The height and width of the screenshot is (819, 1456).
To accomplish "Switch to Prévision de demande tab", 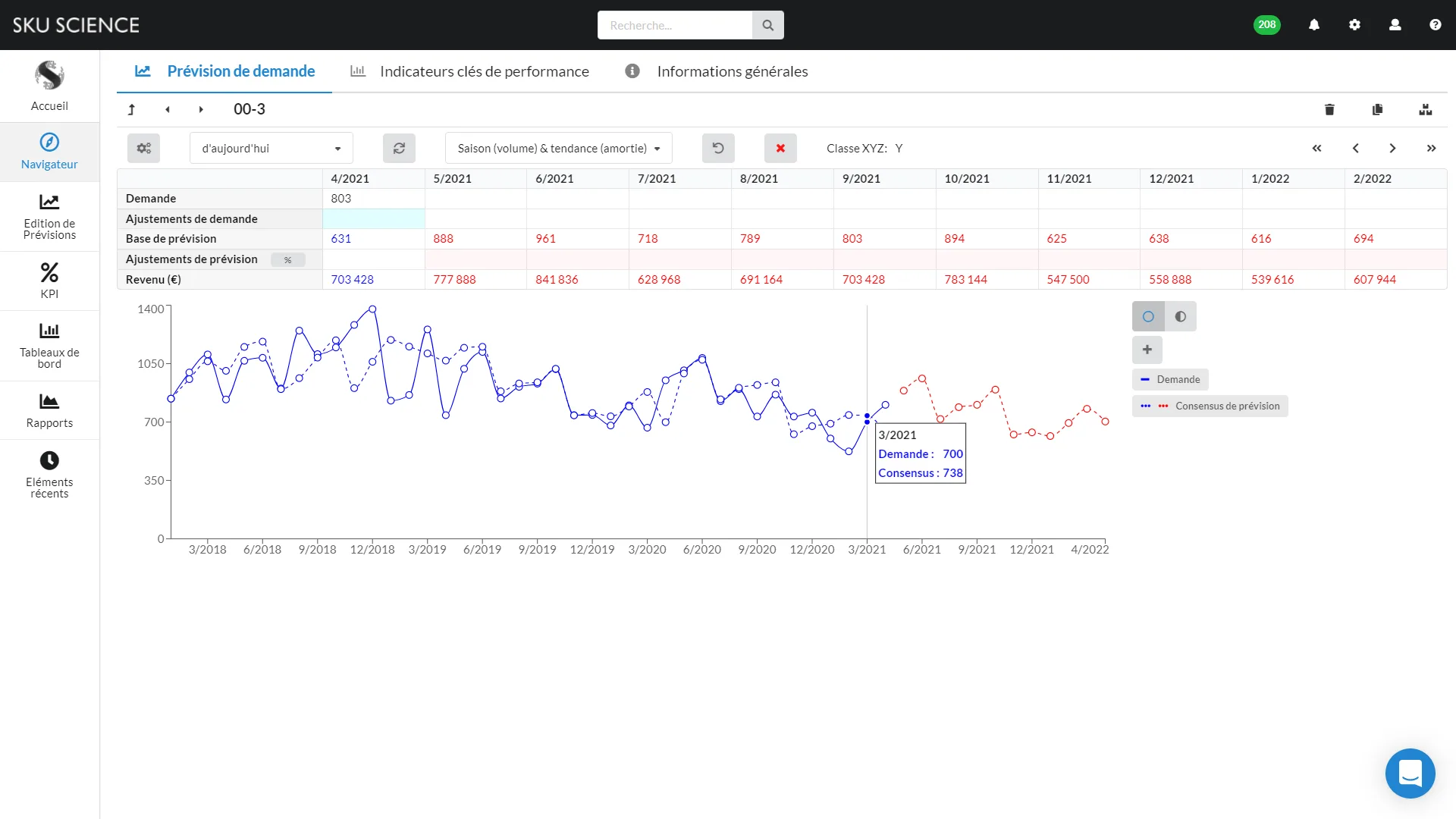I will (x=224, y=71).
